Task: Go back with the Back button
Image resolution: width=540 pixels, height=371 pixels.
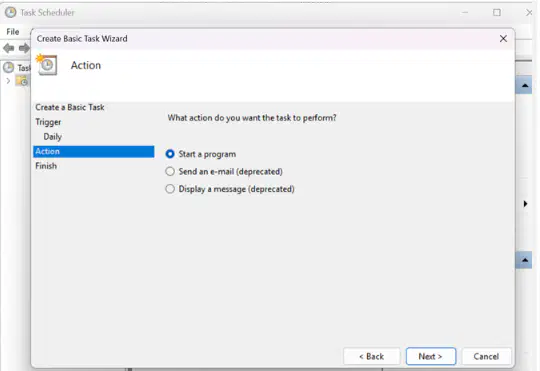Action: [372, 356]
